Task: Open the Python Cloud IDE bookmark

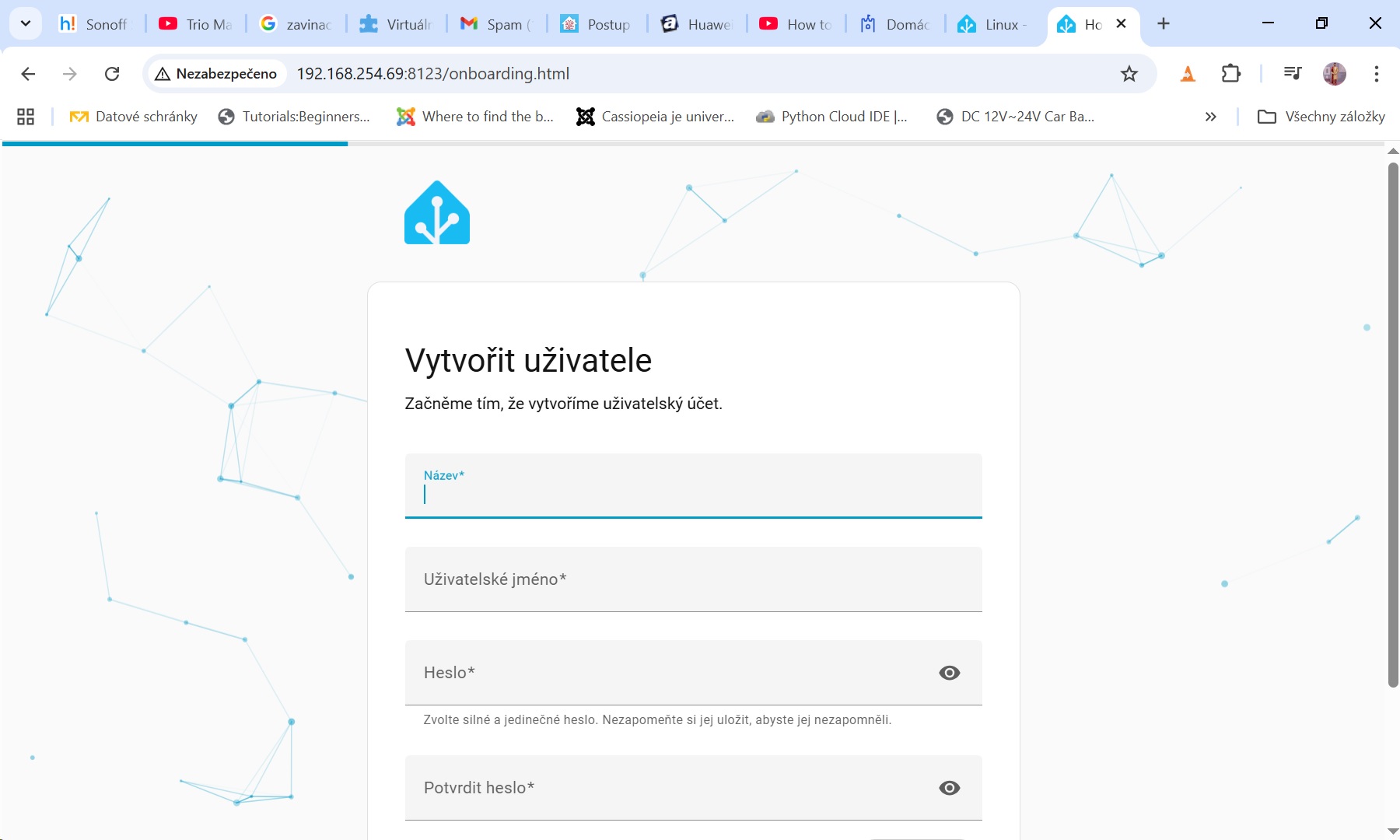Action: [832, 117]
